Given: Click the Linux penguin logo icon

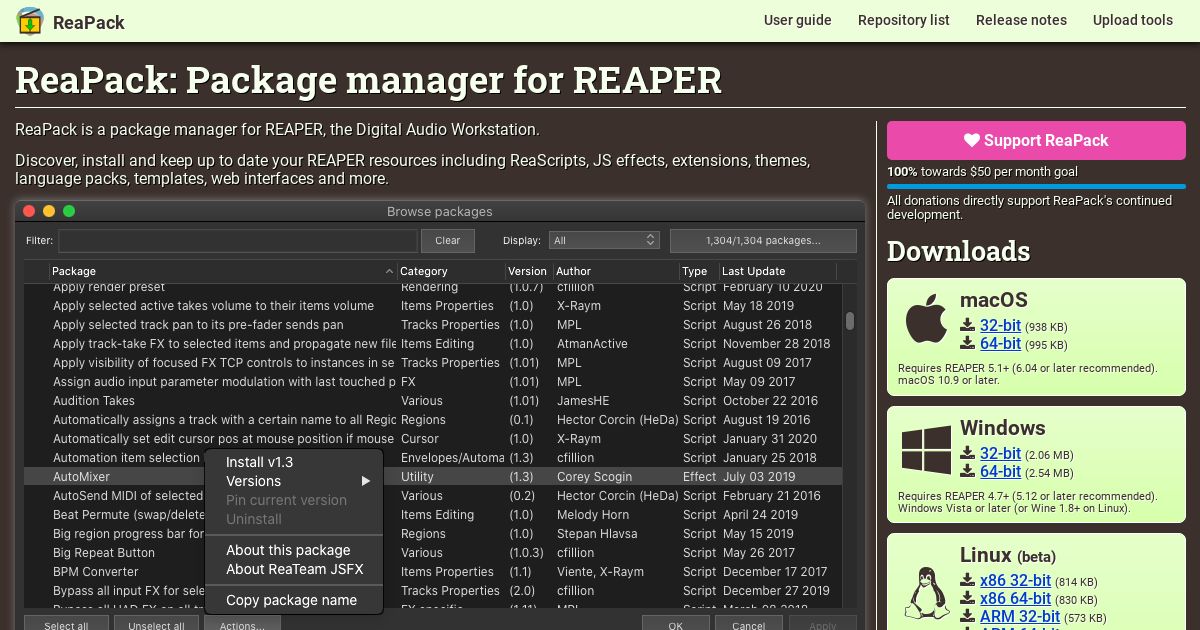Looking at the screenshot, I should [926, 593].
